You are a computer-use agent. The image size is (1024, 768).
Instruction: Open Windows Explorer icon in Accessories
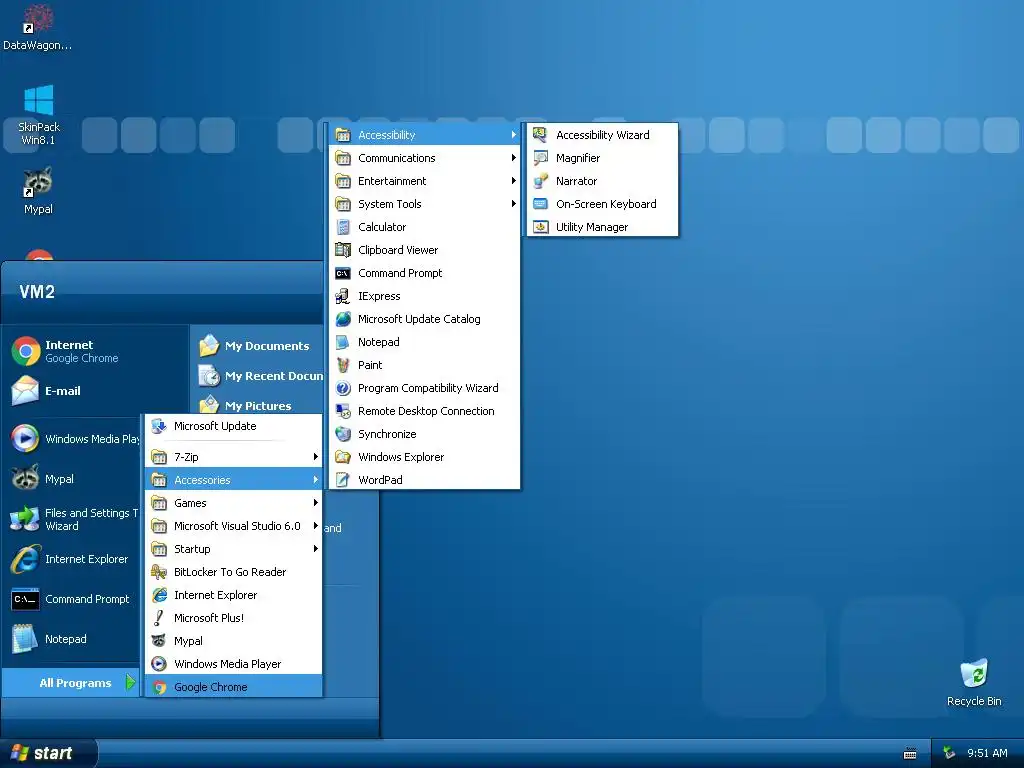343,457
